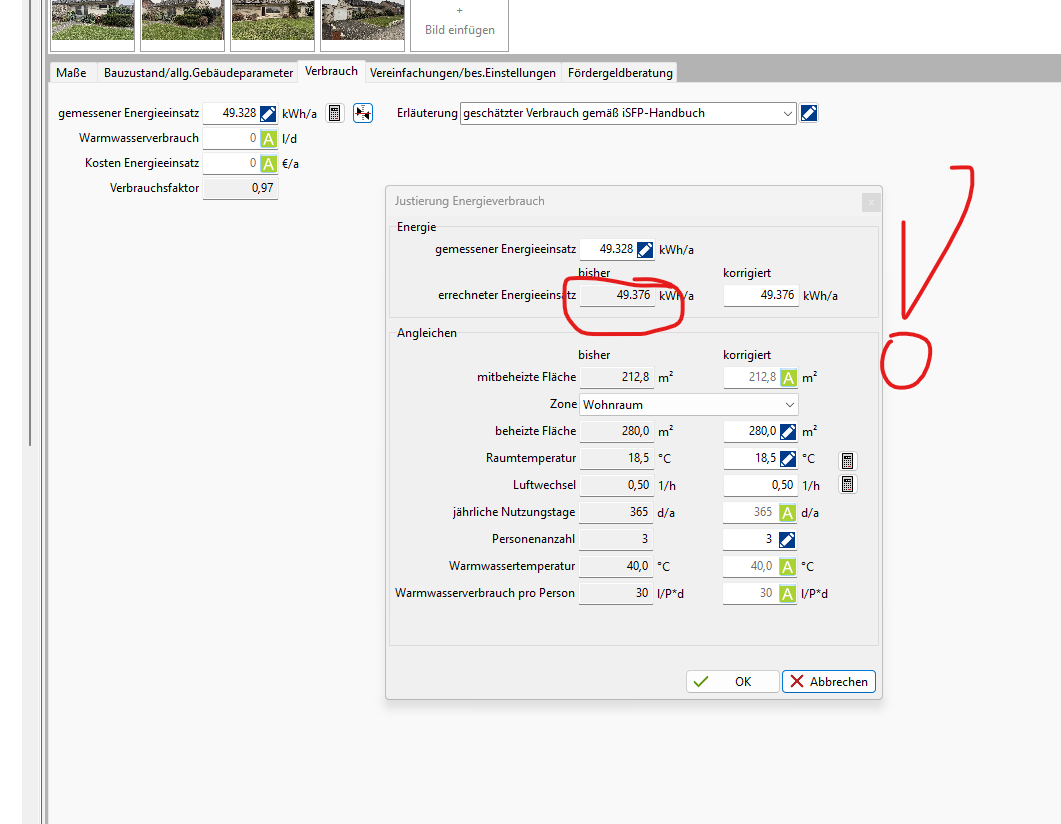Switch to Bauzustand/allg.Gebäudeparameter tab

[198, 73]
